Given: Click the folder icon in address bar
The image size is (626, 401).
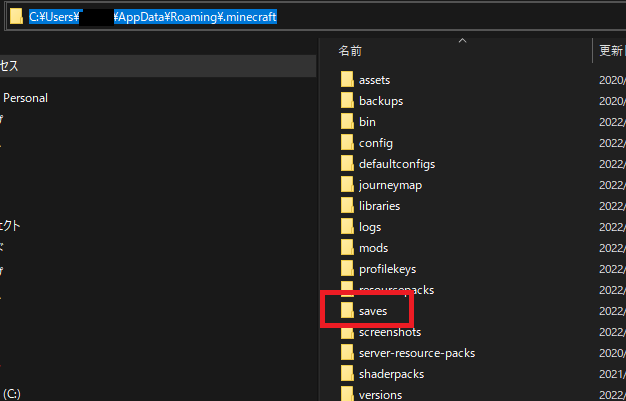Looking at the screenshot, I should (x=16, y=17).
